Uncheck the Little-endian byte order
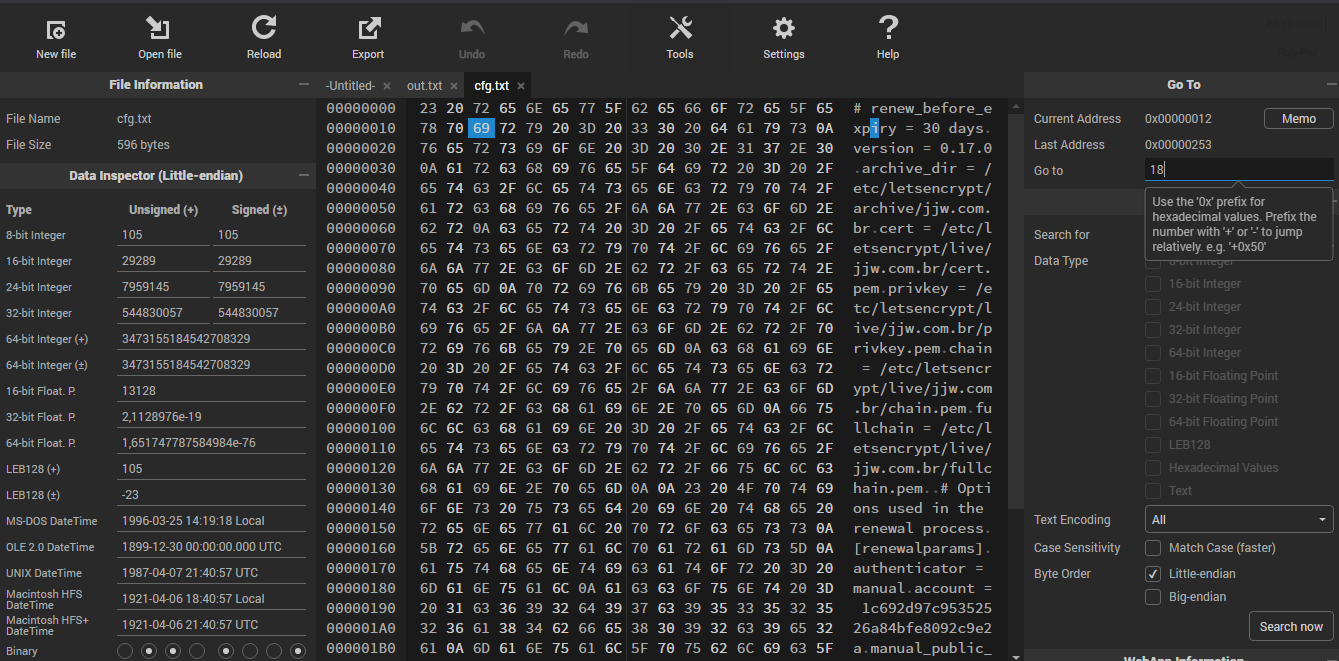 [1152, 574]
